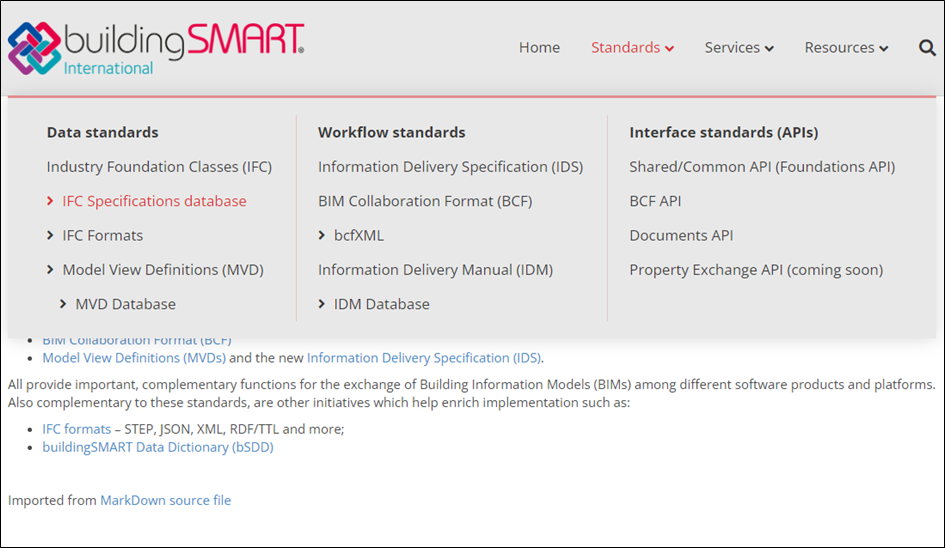
Task: Open IFC Formats menu entry
Action: [102, 235]
